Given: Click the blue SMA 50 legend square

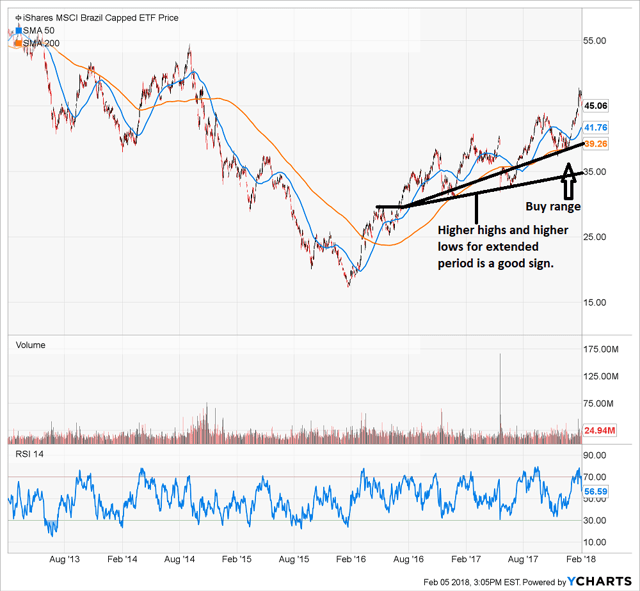Looking at the screenshot, I should point(18,31).
